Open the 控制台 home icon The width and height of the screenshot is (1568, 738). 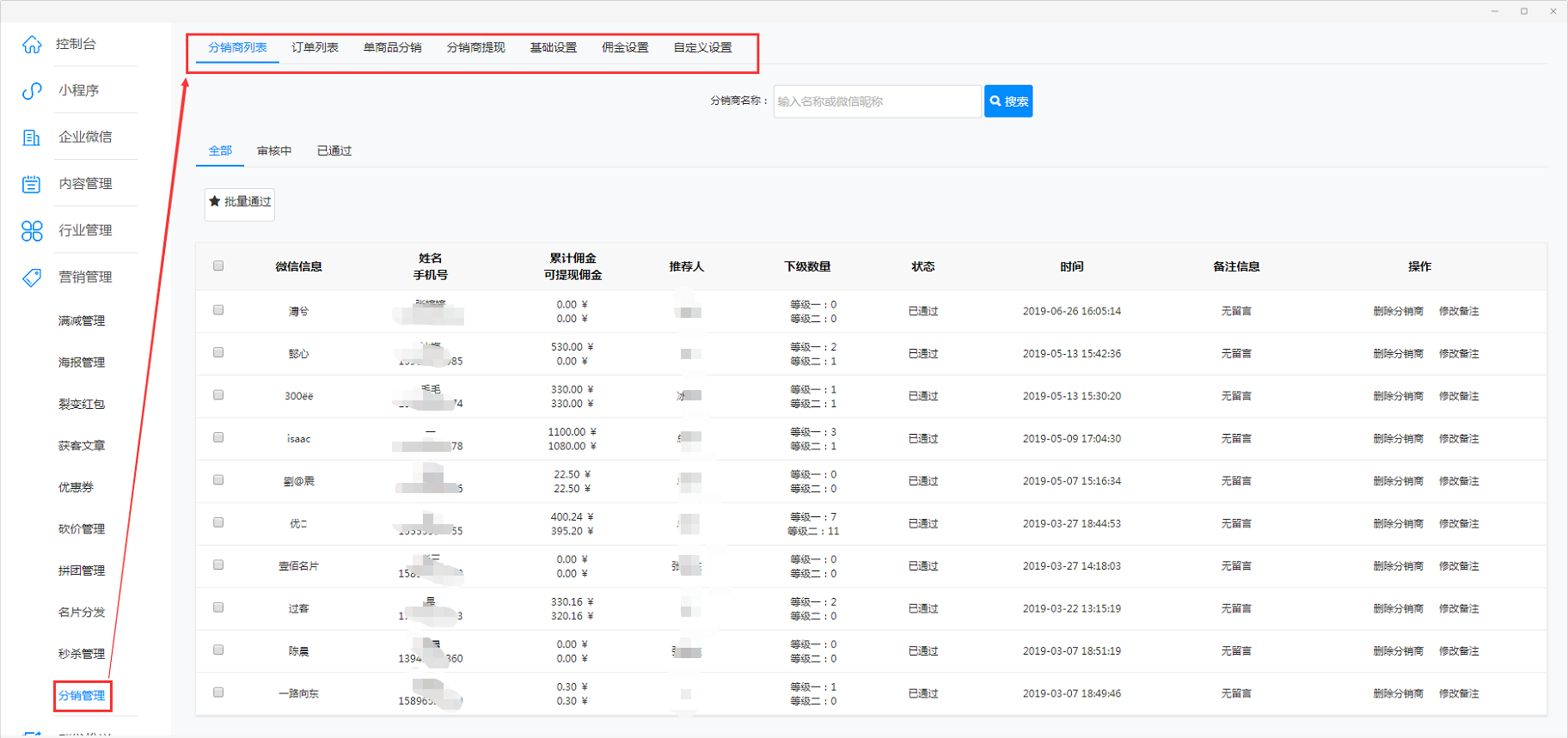pyautogui.click(x=32, y=44)
